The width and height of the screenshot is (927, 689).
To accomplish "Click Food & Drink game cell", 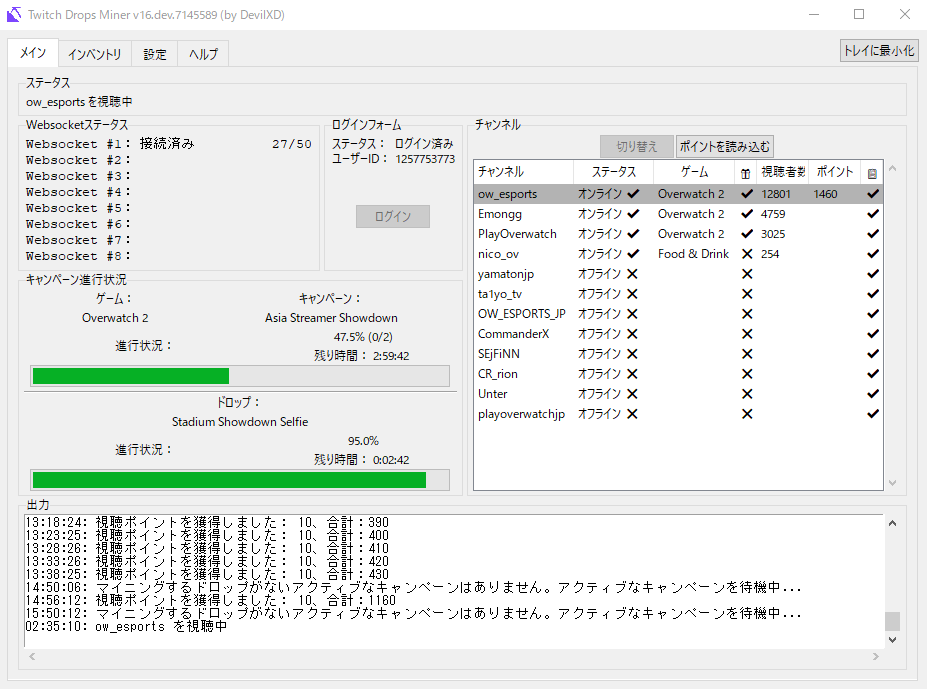I will [693, 254].
